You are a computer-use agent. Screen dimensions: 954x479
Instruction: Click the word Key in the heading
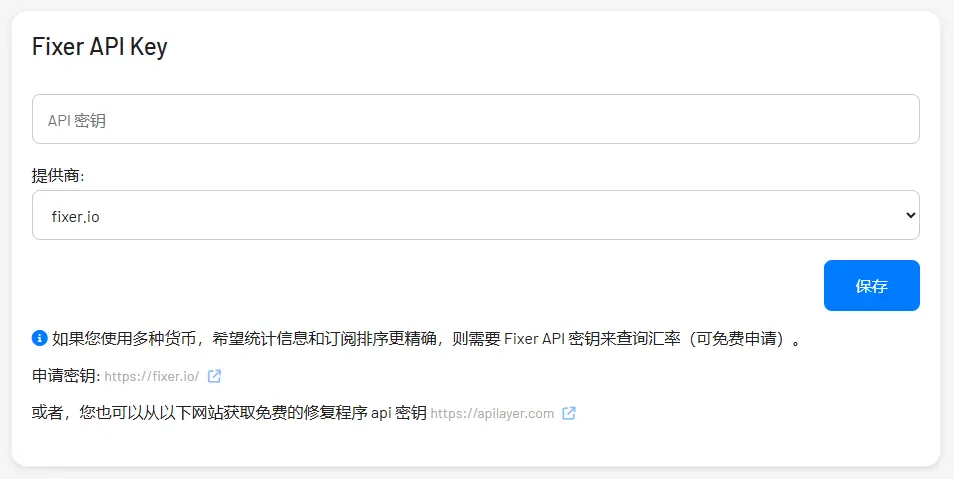click(x=149, y=47)
